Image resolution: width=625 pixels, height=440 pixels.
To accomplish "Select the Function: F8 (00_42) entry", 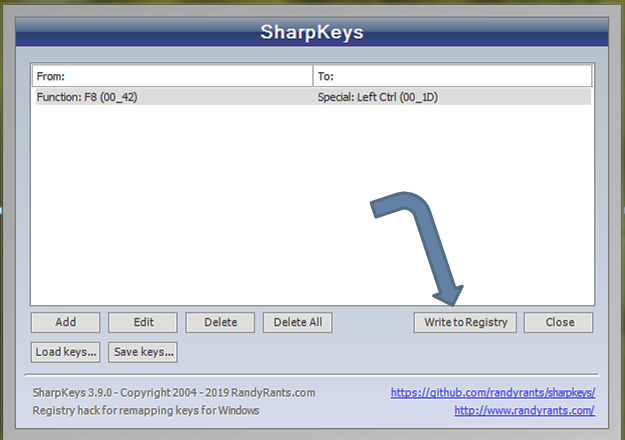I will pyautogui.click(x=87, y=97).
